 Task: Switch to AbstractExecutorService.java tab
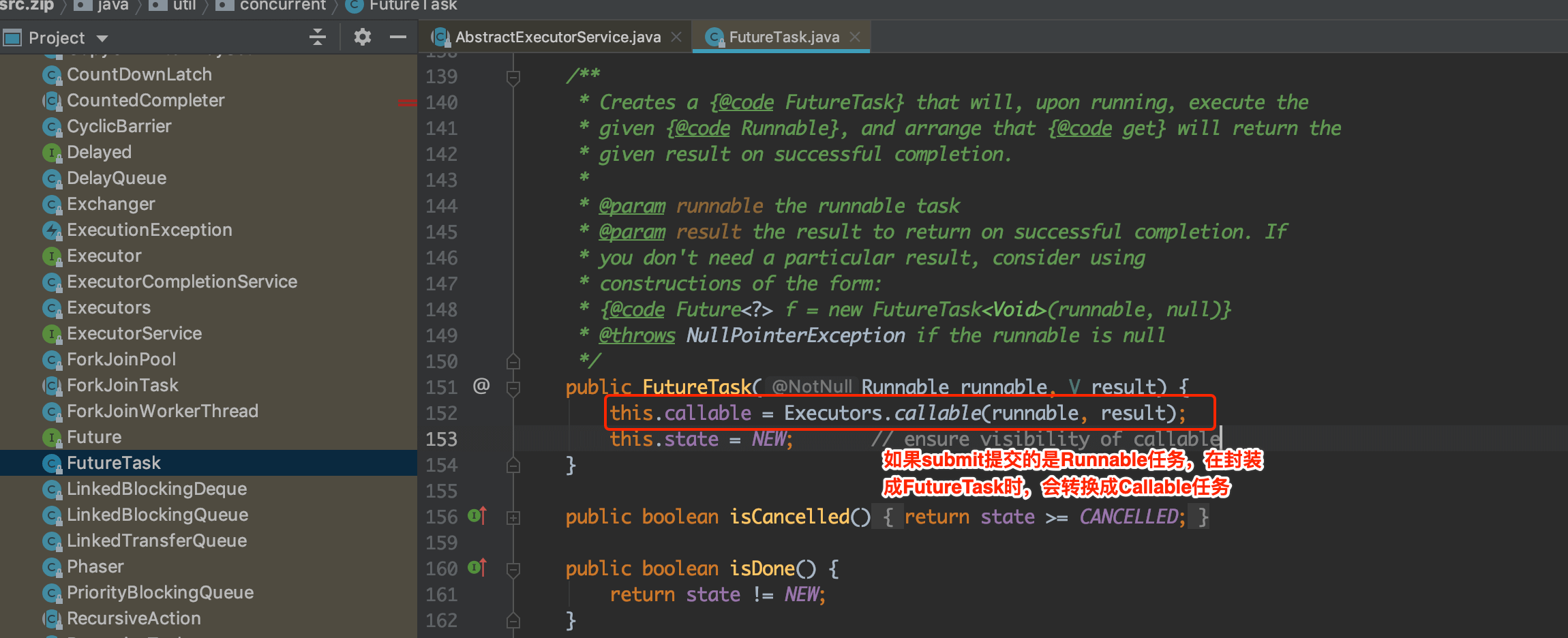[558, 37]
